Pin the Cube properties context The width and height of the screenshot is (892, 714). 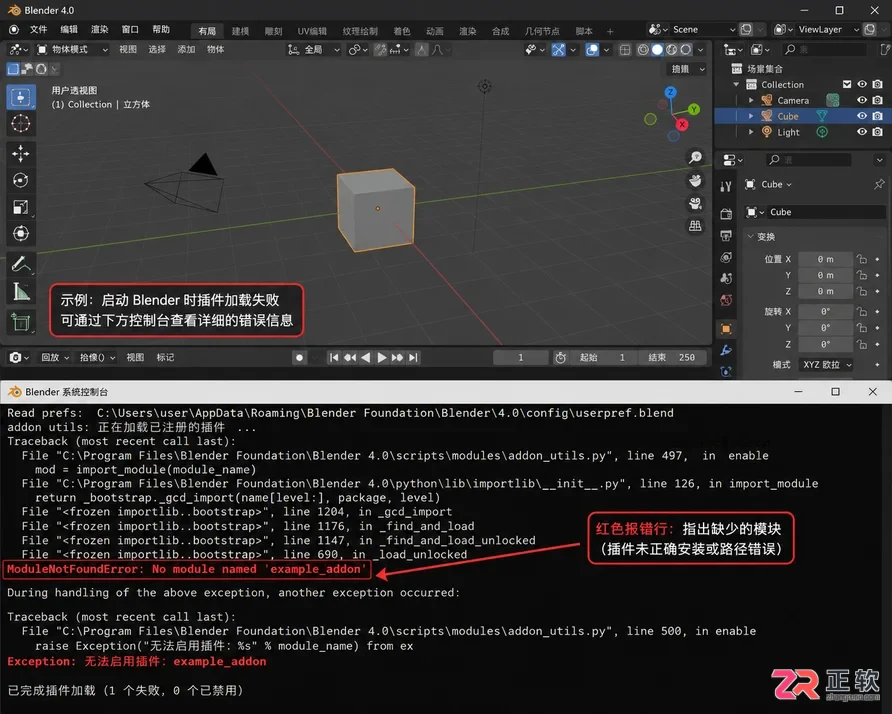click(x=879, y=184)
